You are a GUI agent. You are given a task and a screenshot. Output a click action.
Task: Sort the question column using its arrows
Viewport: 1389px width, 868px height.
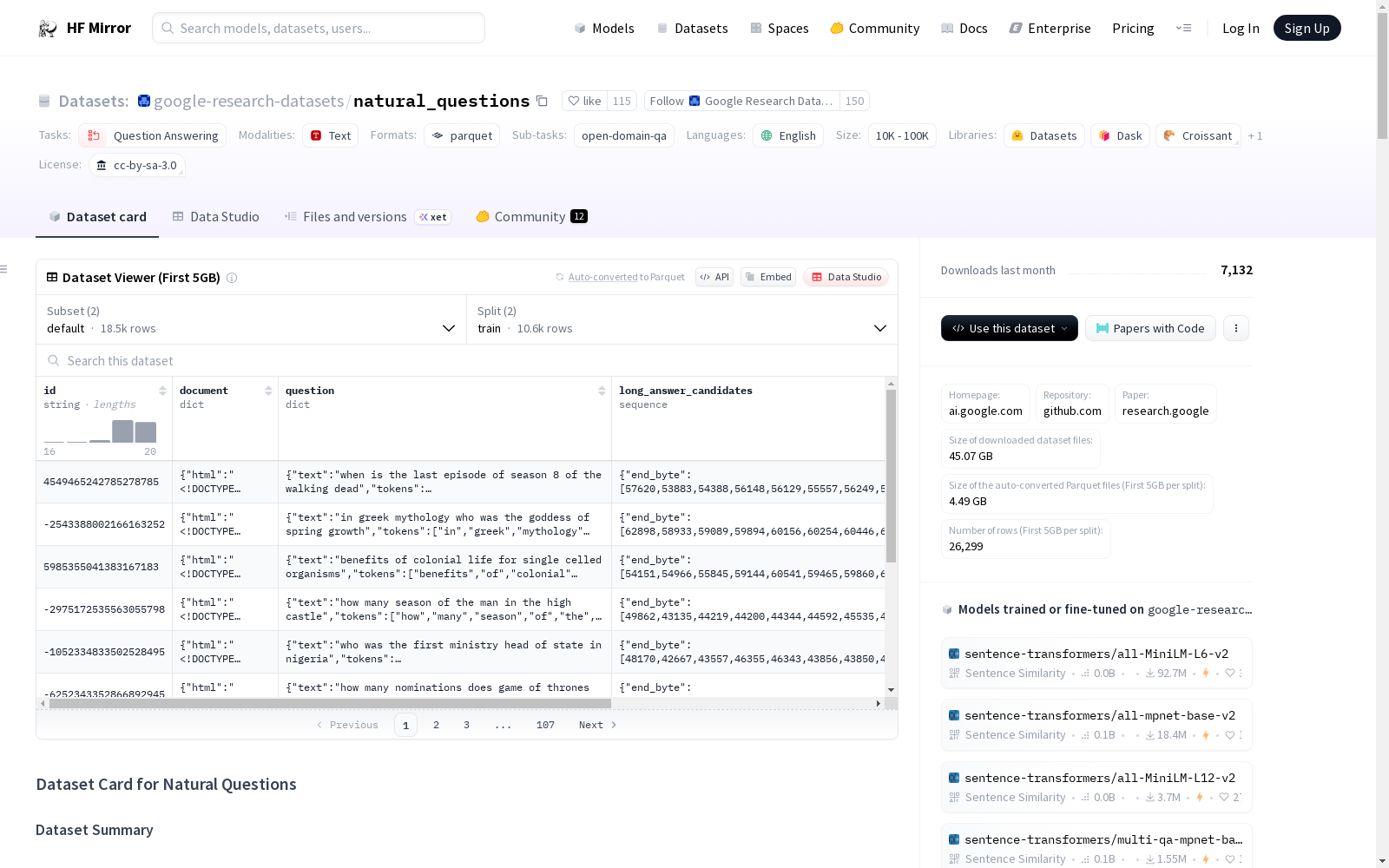[602, 391]
